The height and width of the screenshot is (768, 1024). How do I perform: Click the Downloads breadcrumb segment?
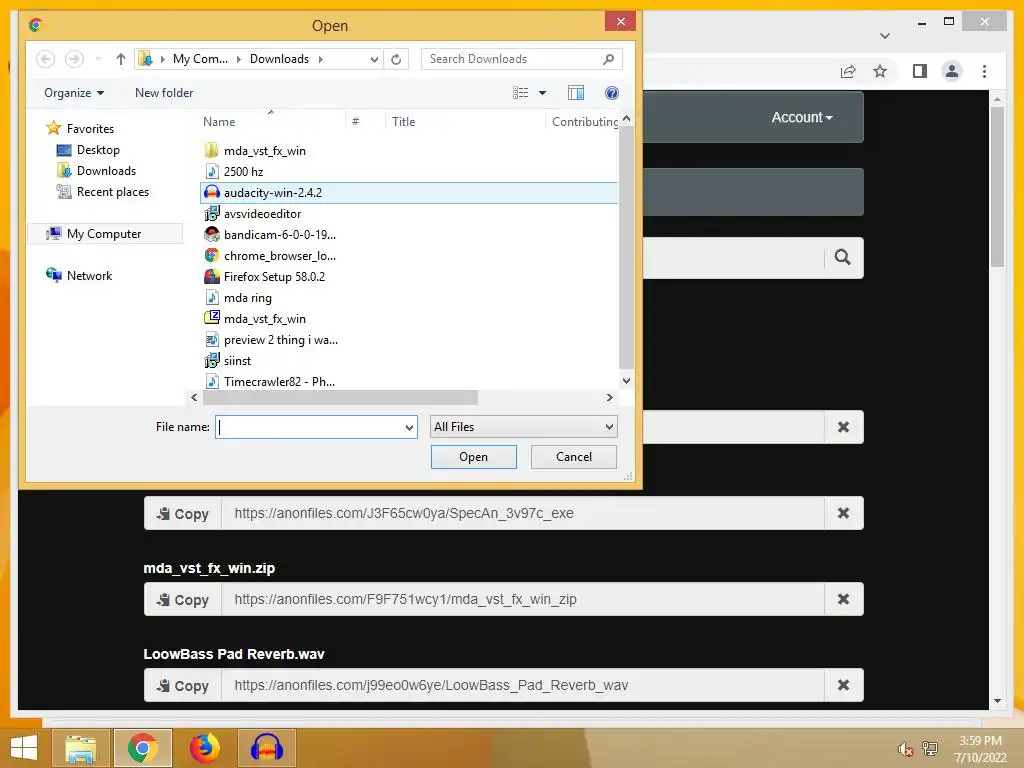[280, 59]
